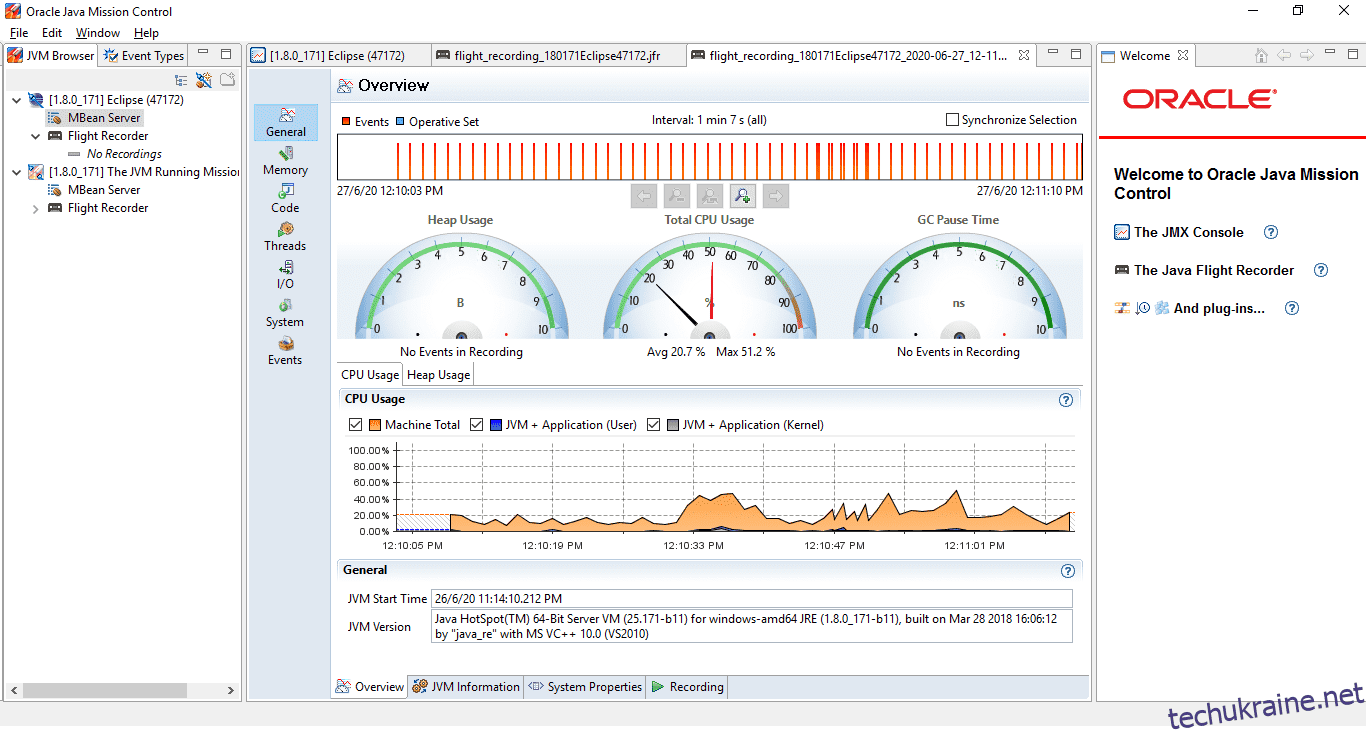Open the System tab group
This screenshot has height=730, width=1366.
coord(285,313)
